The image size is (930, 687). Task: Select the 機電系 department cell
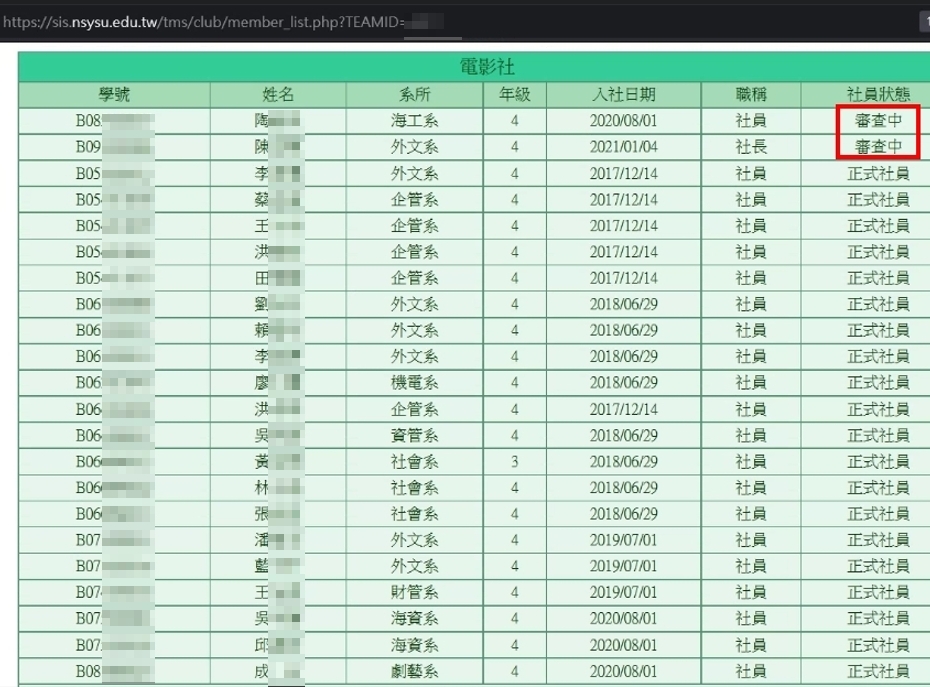(414, 383)
